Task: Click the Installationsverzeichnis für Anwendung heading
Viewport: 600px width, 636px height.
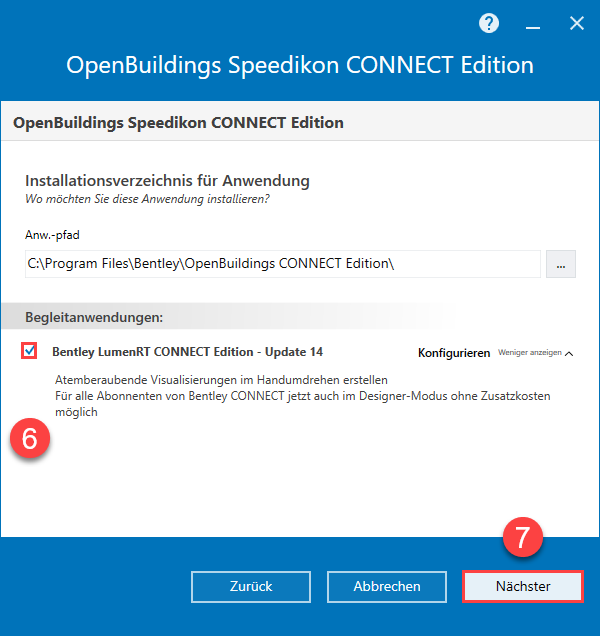Action: pyautogui.click(x=167, y=181)
